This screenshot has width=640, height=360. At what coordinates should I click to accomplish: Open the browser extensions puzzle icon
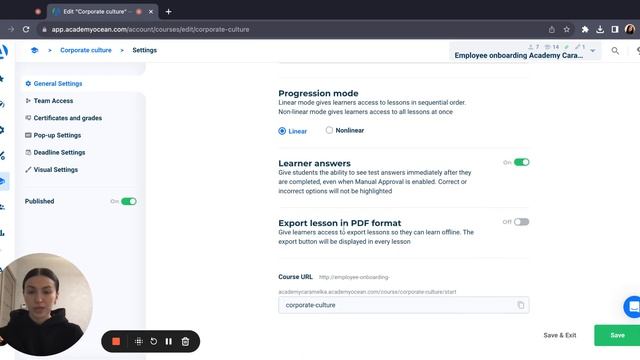point(585,29)
